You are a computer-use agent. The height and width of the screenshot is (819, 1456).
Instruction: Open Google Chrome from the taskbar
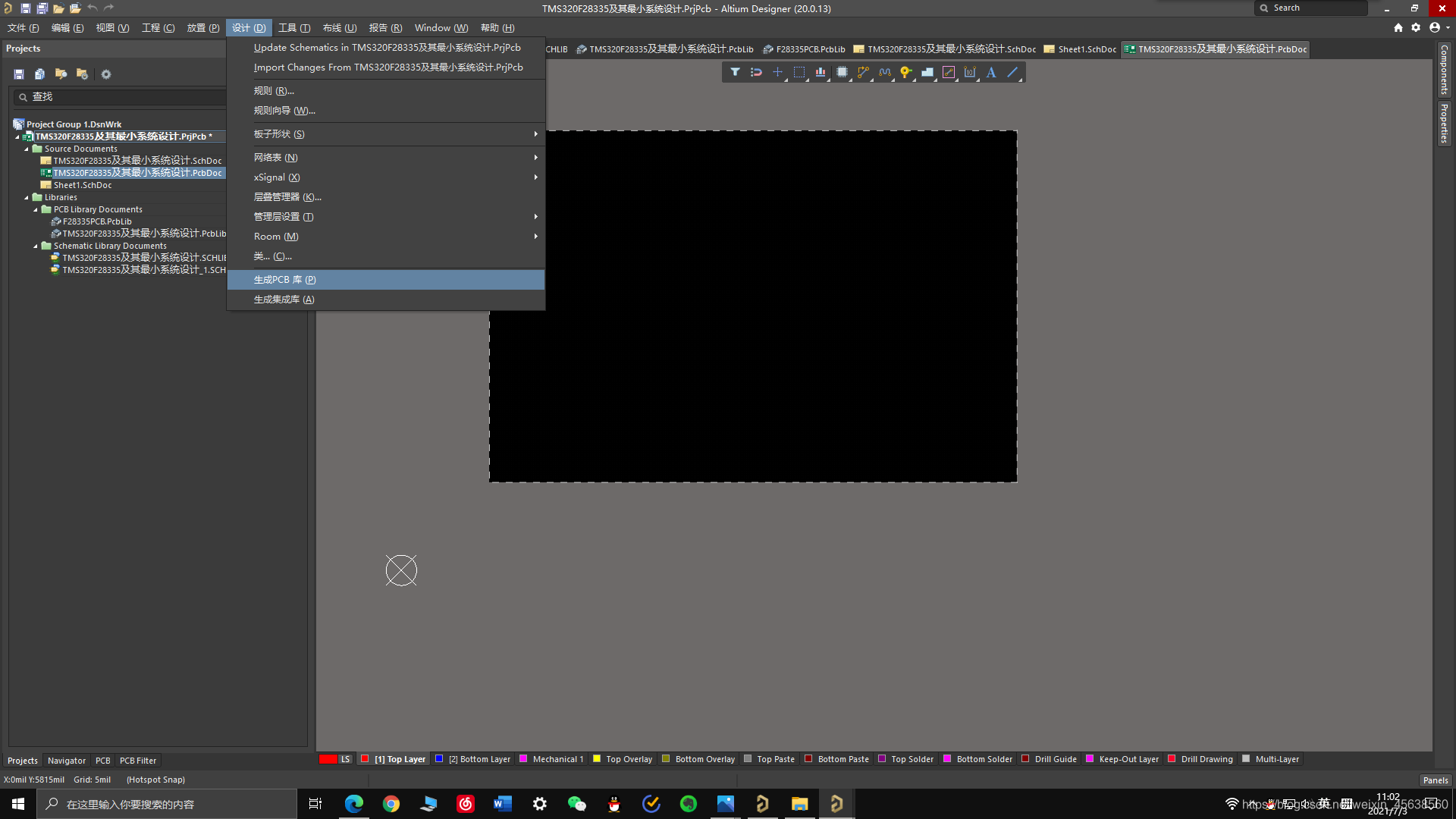coord(391,804)
